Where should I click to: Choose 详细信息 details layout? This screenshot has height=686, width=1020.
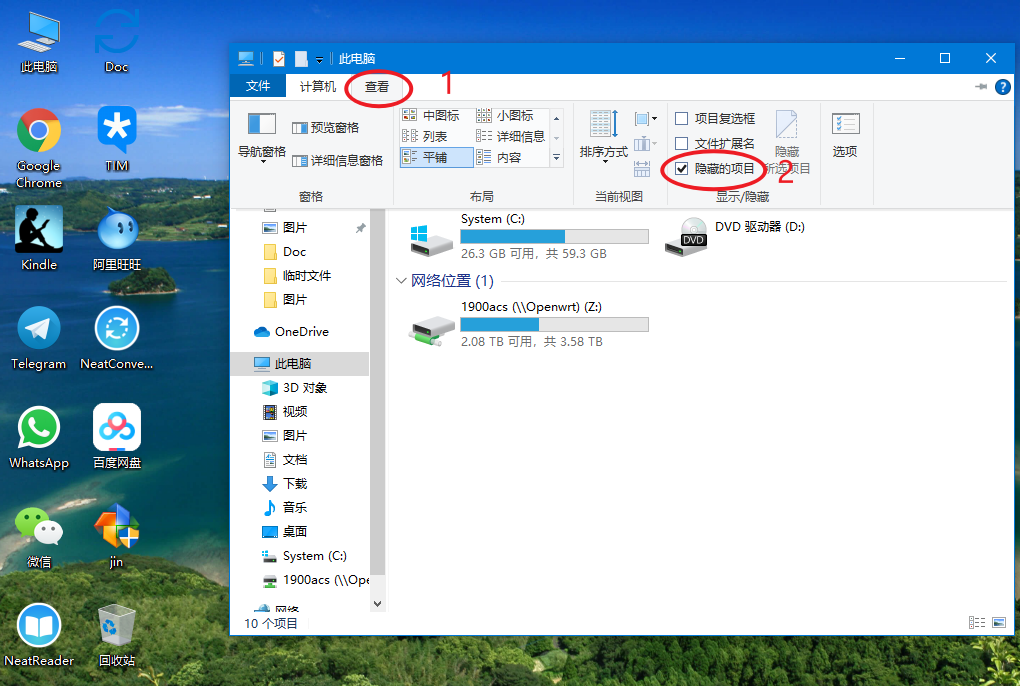511,137
